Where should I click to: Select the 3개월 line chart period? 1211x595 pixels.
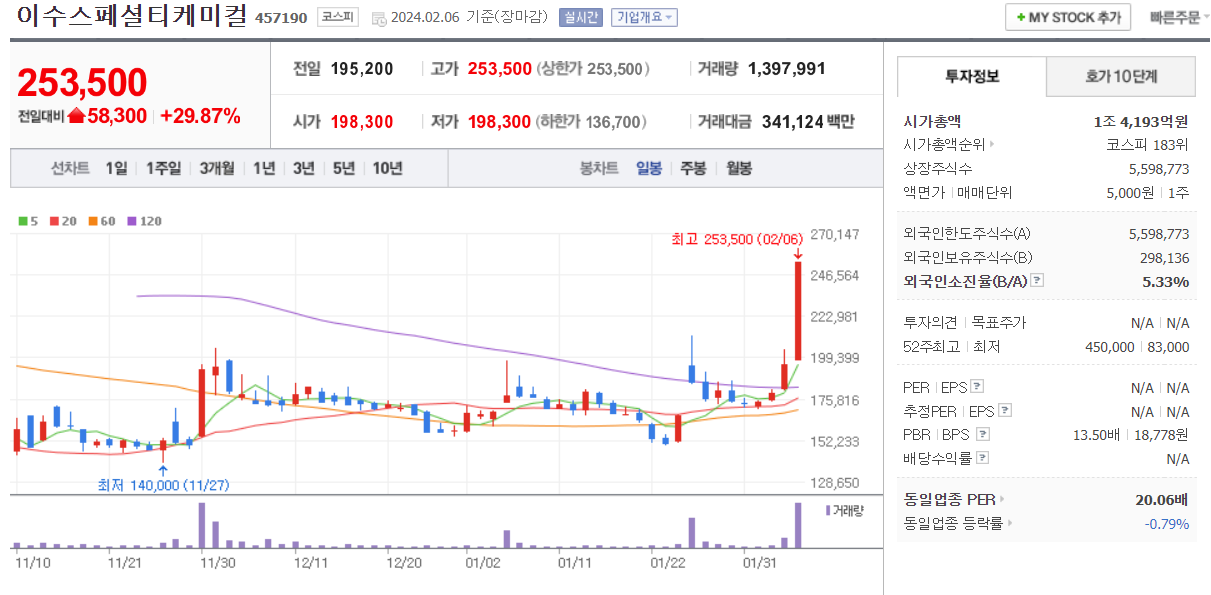click(217, 168)
